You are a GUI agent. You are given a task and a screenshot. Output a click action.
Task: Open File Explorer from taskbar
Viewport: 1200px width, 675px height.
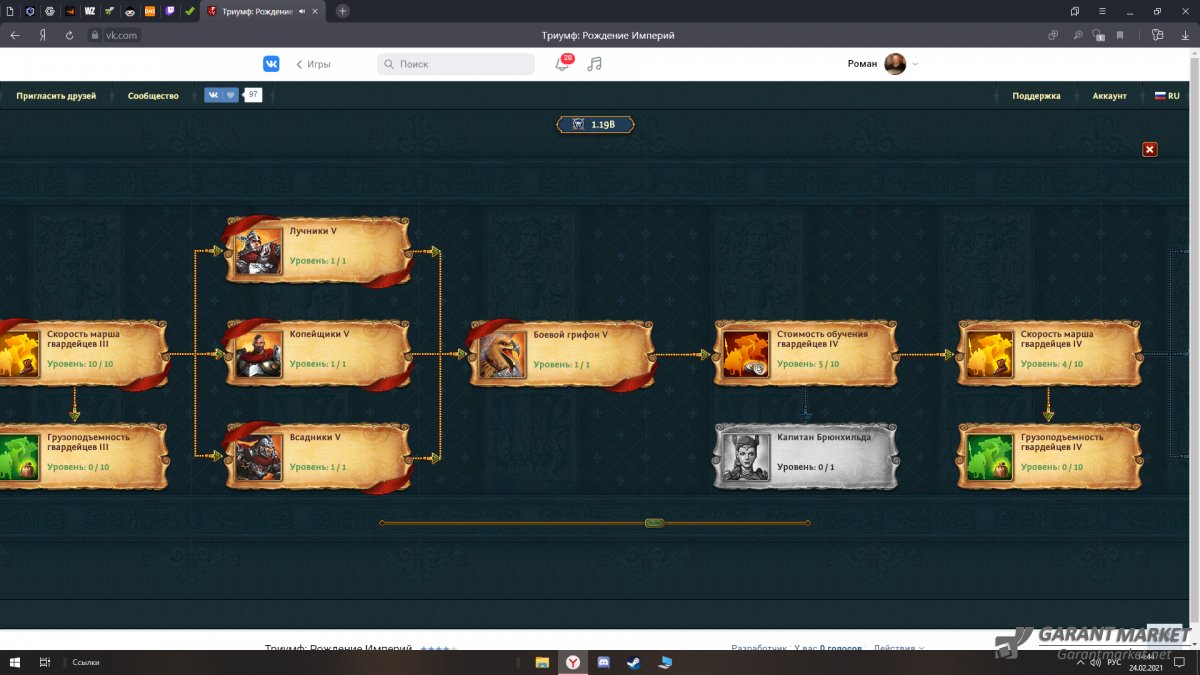[x=542, y=662]
